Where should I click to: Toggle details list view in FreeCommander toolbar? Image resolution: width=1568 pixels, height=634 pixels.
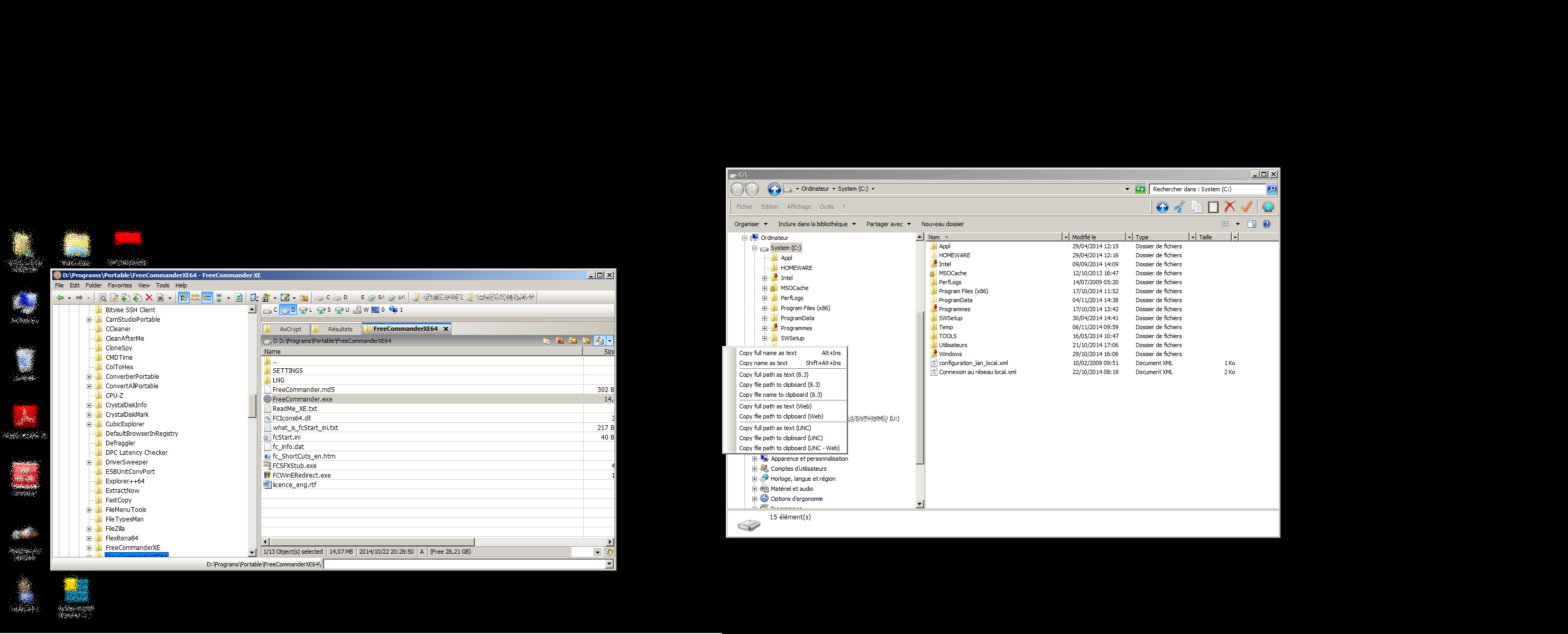click(208, 297)
